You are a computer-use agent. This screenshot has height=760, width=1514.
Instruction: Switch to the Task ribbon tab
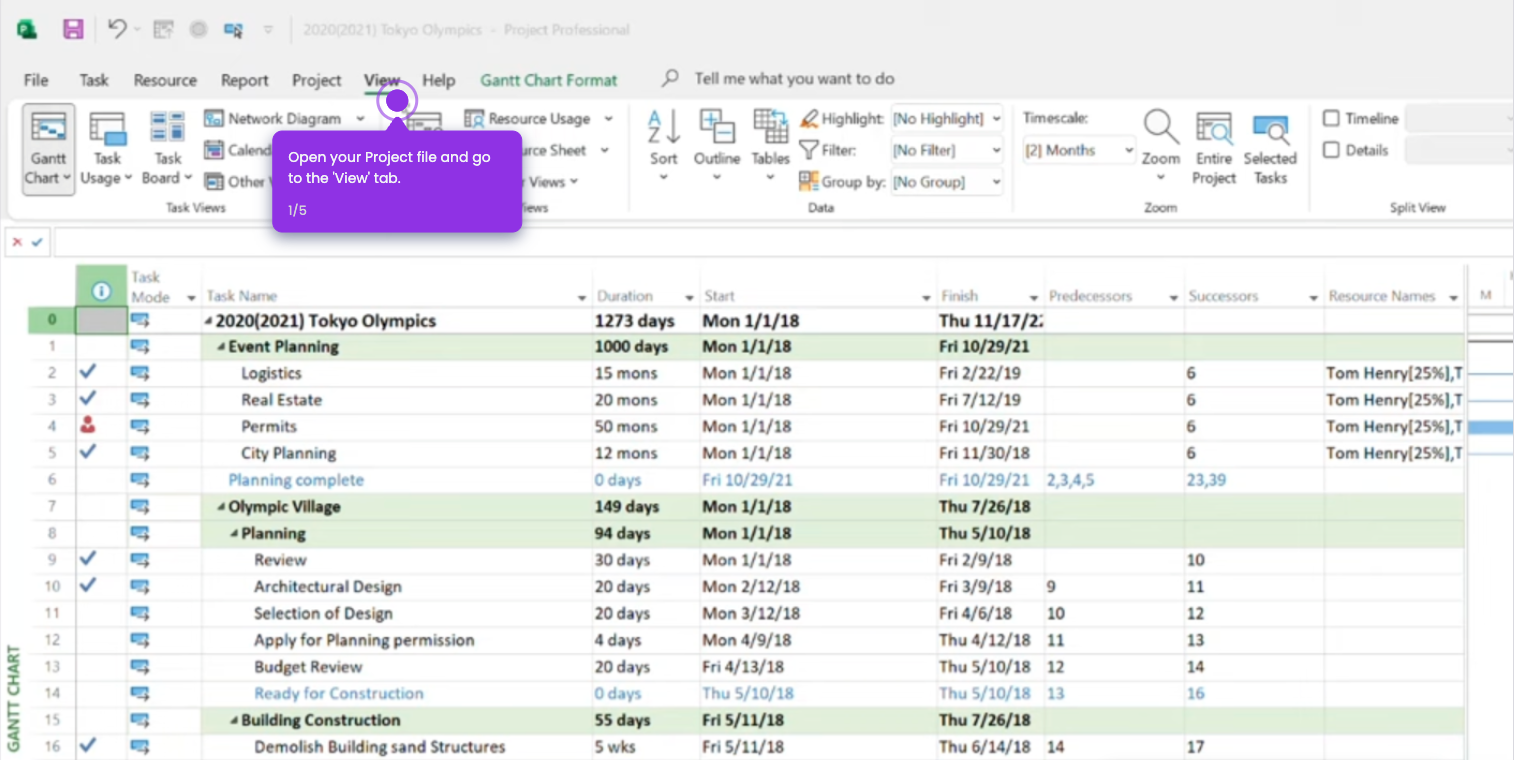point(94,80)
